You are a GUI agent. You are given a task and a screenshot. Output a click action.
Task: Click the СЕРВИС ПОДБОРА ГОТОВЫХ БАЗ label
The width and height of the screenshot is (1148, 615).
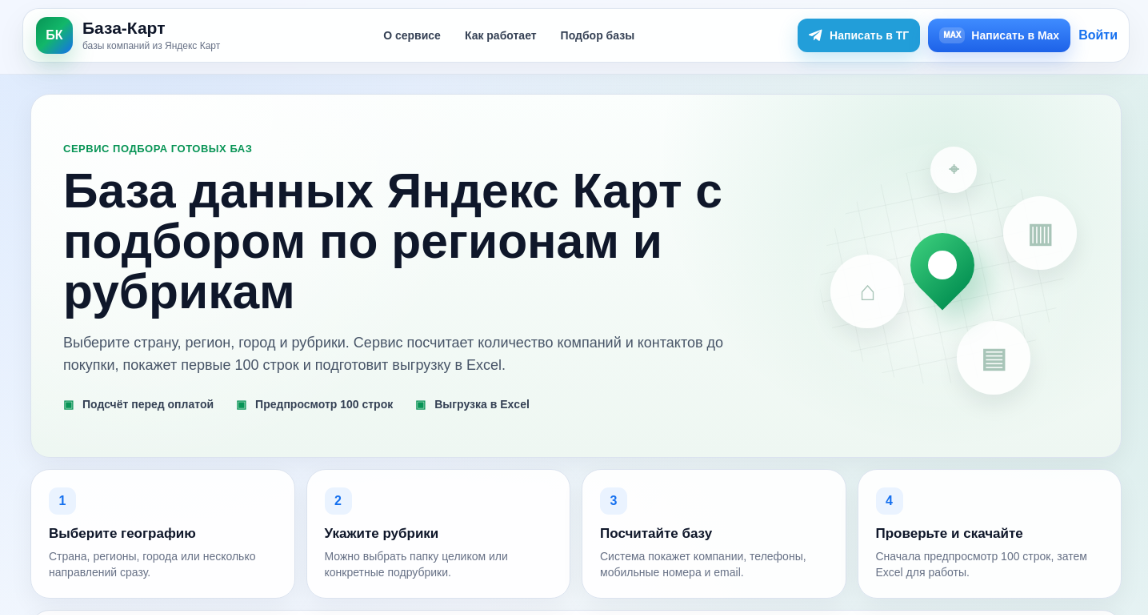157,149
